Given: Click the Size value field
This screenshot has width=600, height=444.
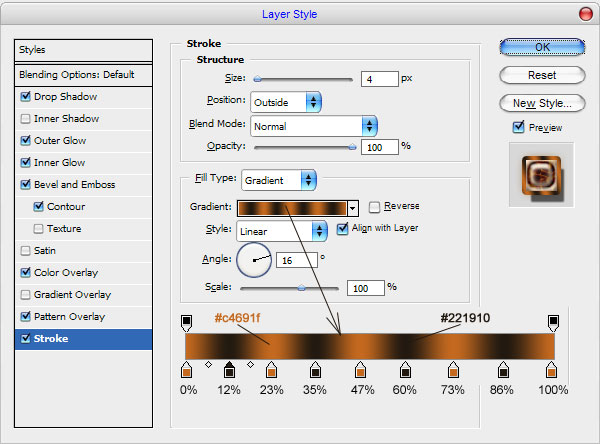Looking at the screenshot, I should 380,79.
